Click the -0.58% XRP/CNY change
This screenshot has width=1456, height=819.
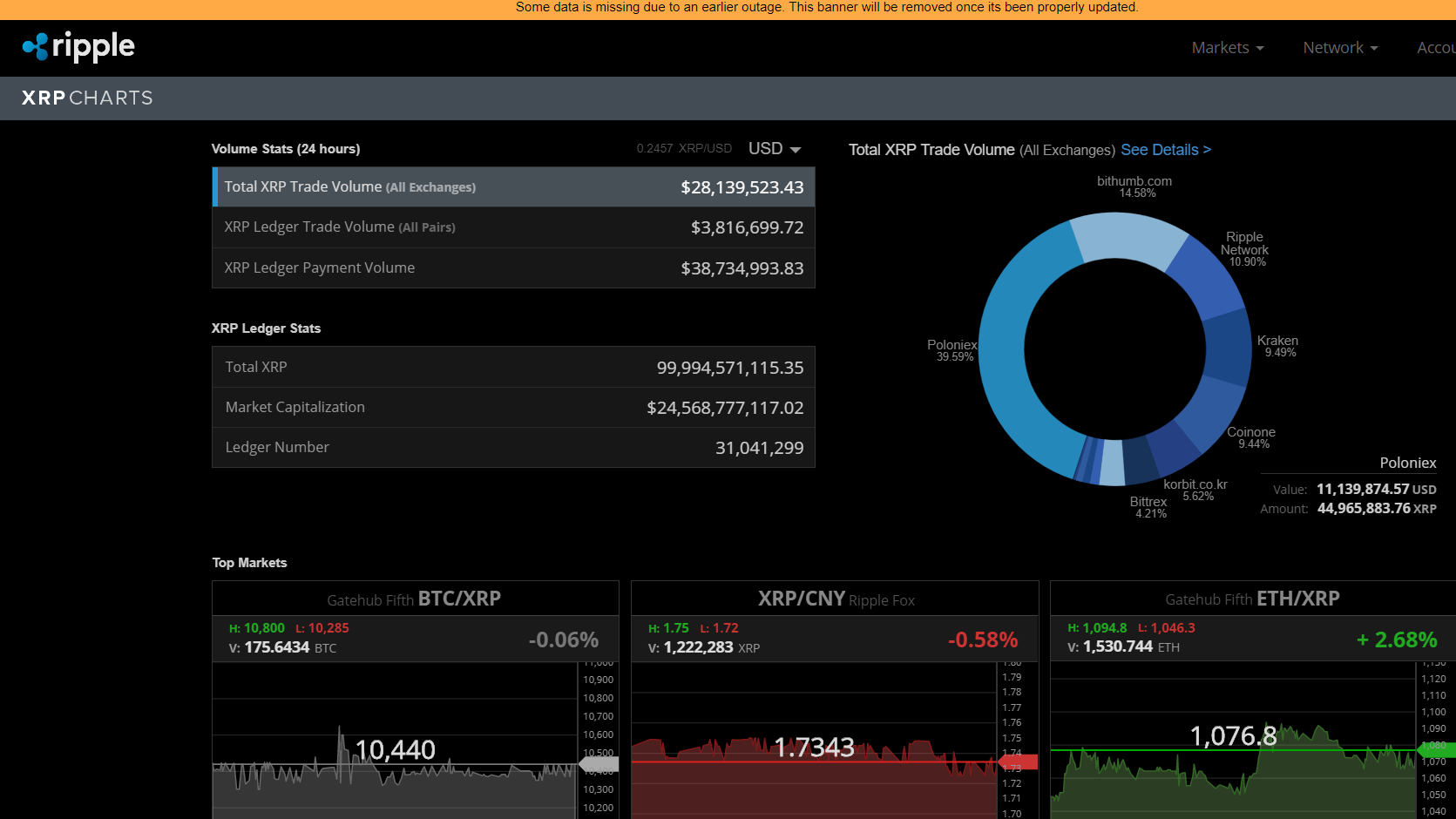(983, 640)
